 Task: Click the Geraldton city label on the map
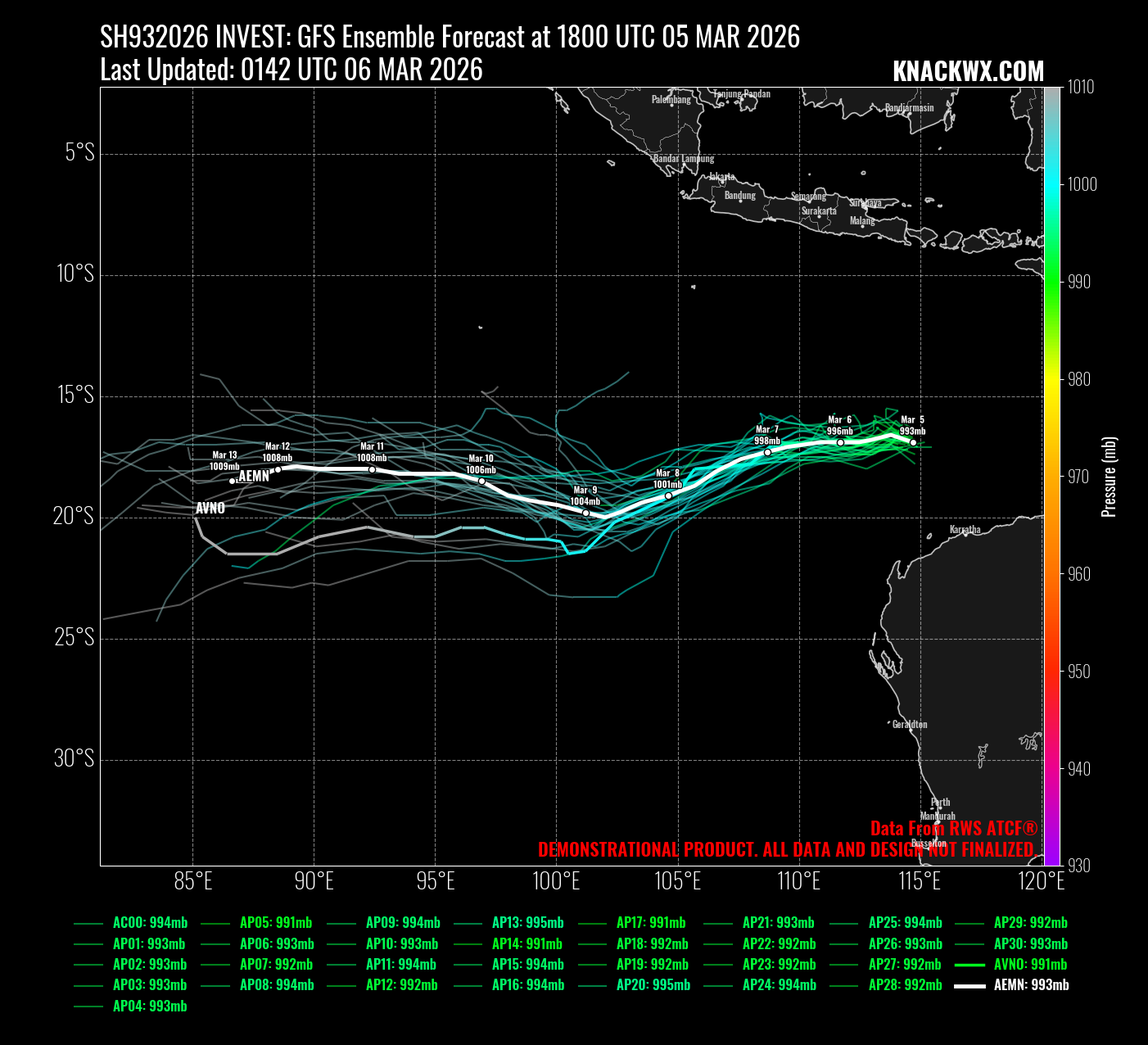910,725
